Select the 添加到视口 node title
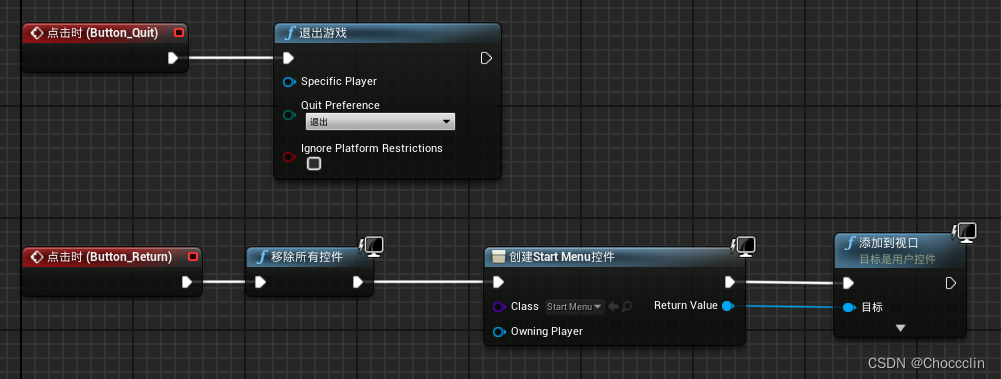The width and height of the screenshot is (1001, 379). (888, 243)
